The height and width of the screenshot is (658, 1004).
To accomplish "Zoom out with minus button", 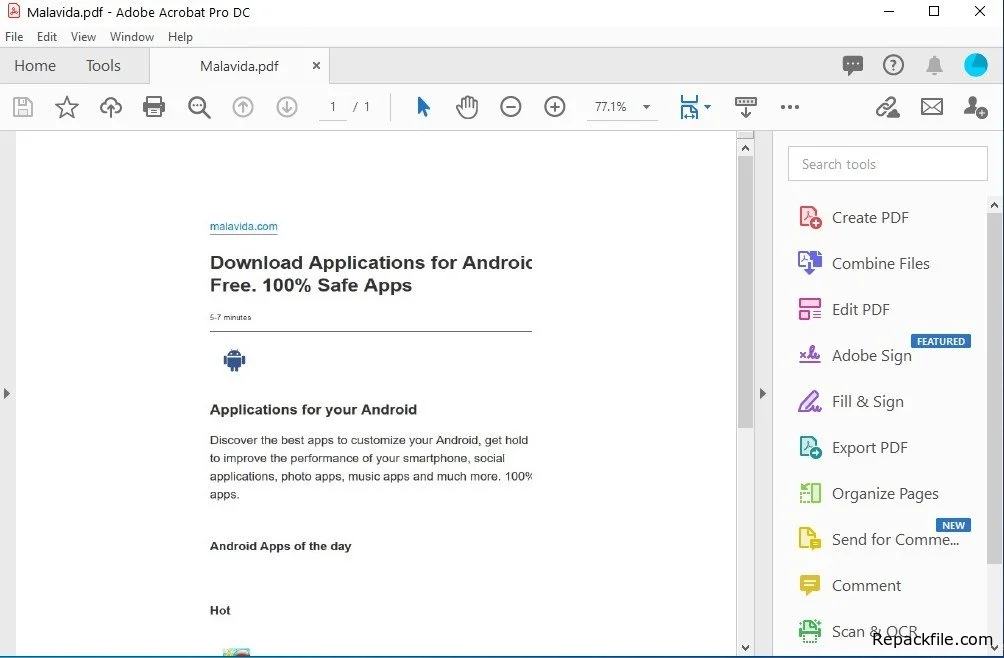I will pyautogui.click(x=510, y=107).
